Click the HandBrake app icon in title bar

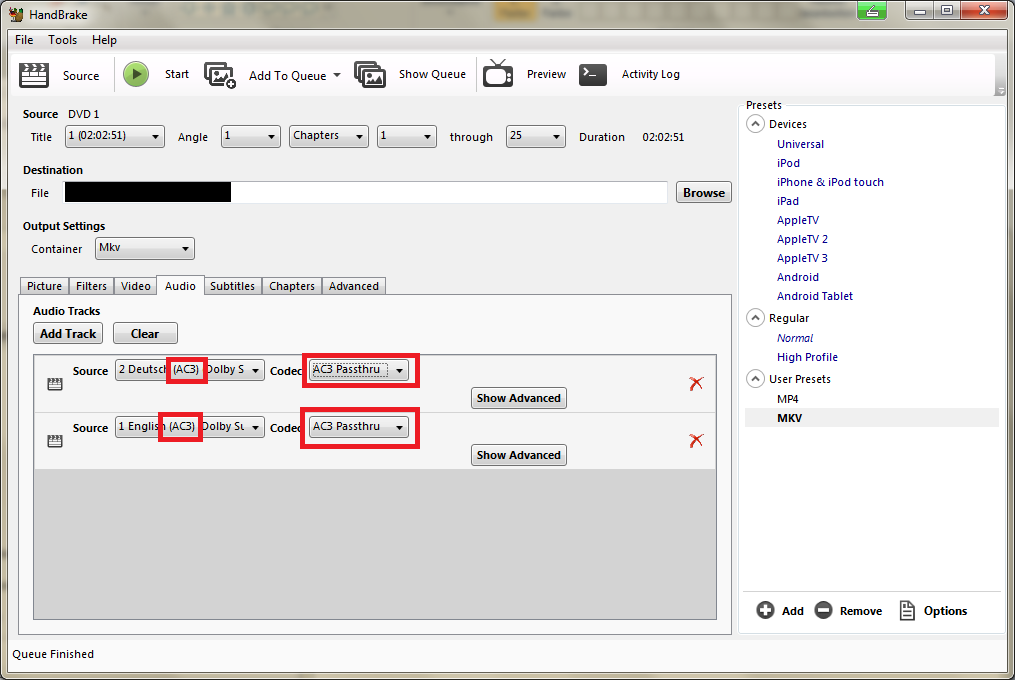pyautogui.click(x=17, y=14)
